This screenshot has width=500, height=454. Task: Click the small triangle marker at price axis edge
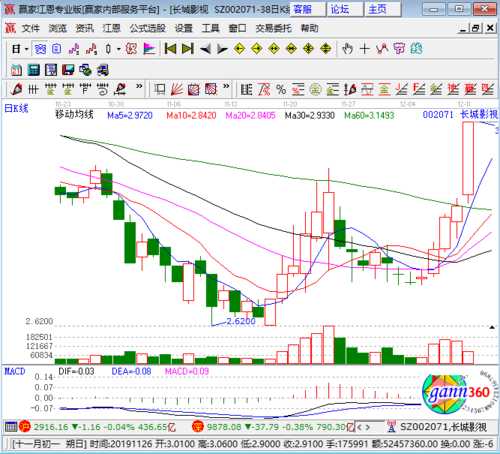click(492, 327)
